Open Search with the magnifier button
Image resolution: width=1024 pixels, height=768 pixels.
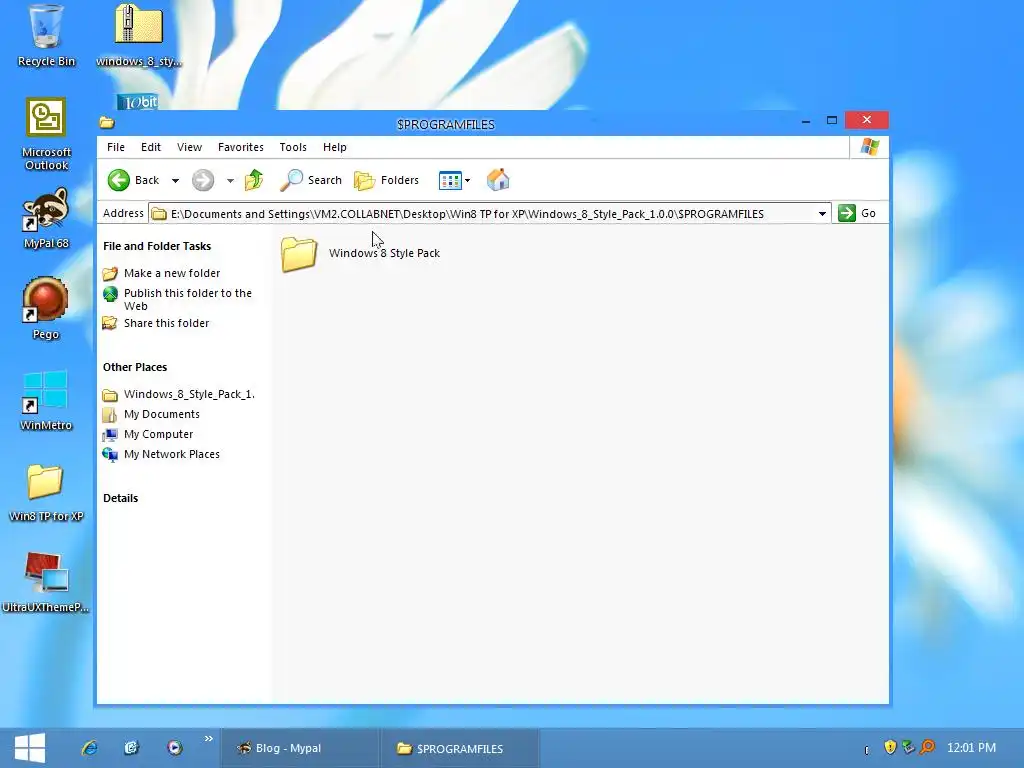tap(311, 180)
